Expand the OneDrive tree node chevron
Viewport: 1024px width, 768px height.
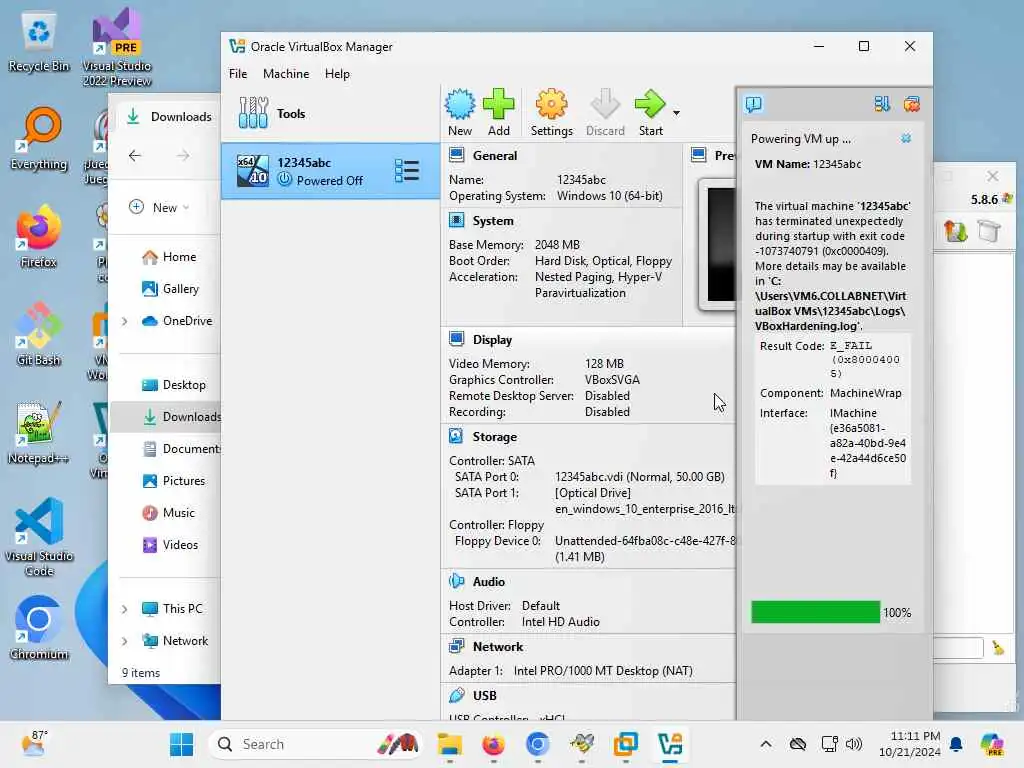tap(125, 321)
